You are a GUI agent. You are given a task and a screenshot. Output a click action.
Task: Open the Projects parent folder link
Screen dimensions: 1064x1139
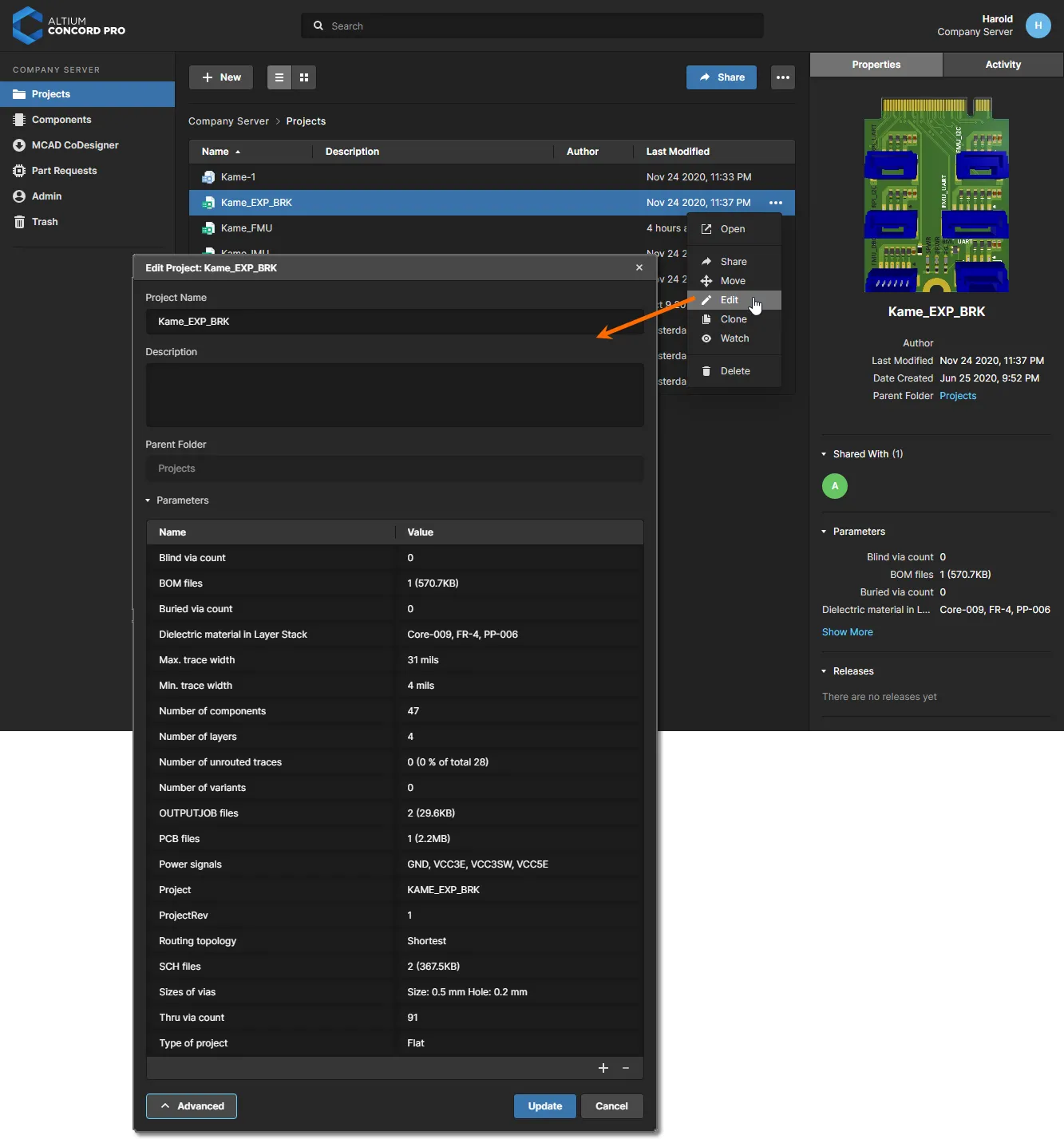958,396
